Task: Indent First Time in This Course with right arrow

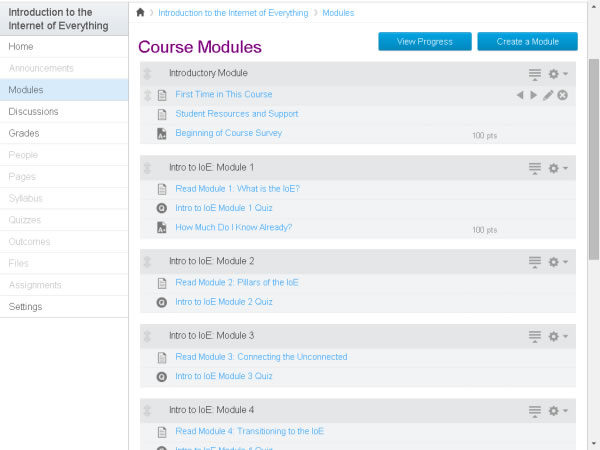Action: coord(533,95)
